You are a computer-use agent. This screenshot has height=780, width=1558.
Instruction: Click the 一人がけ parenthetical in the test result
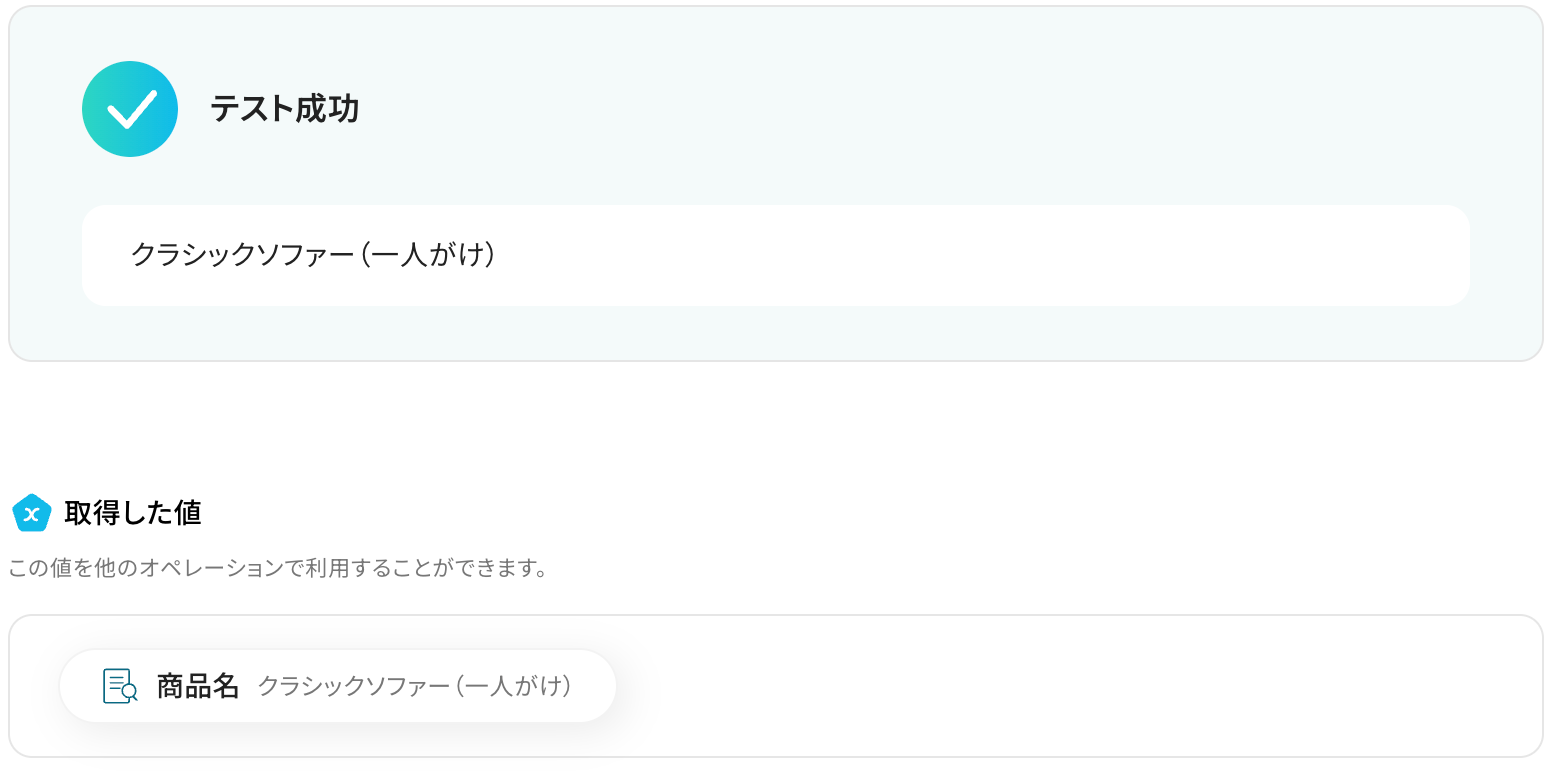[x=430, y=255]
